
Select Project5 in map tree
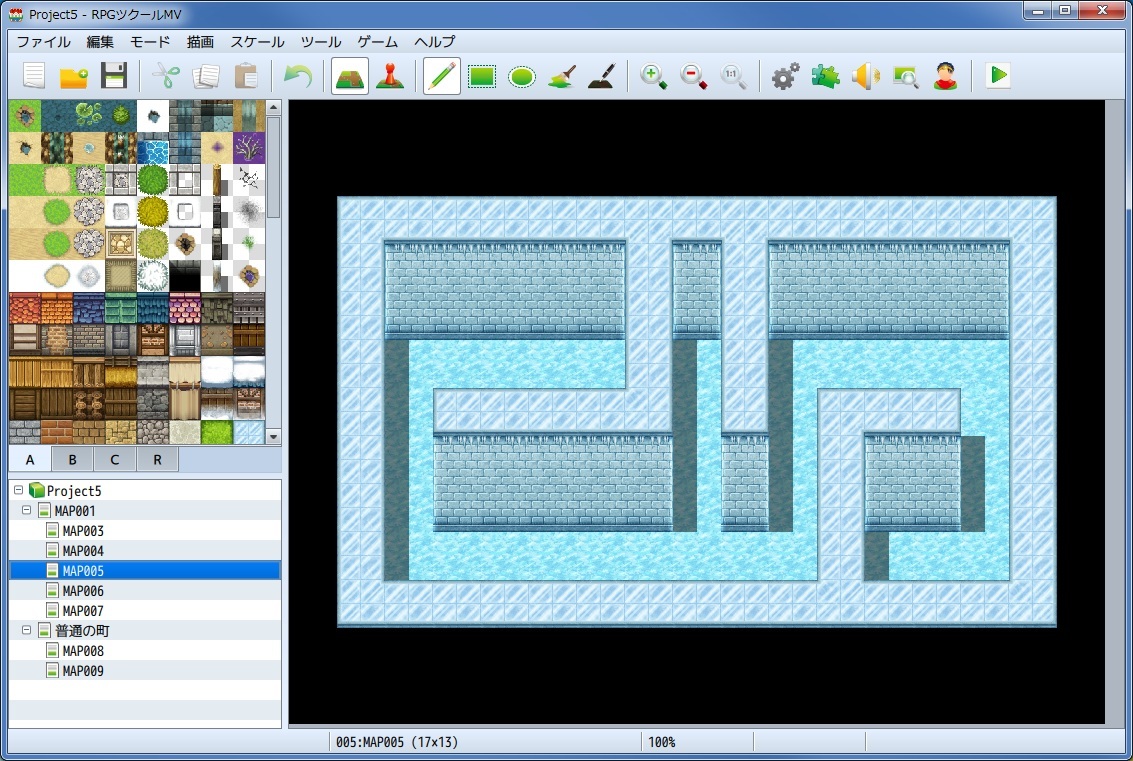pyautogui.click(x=74, y=491)
